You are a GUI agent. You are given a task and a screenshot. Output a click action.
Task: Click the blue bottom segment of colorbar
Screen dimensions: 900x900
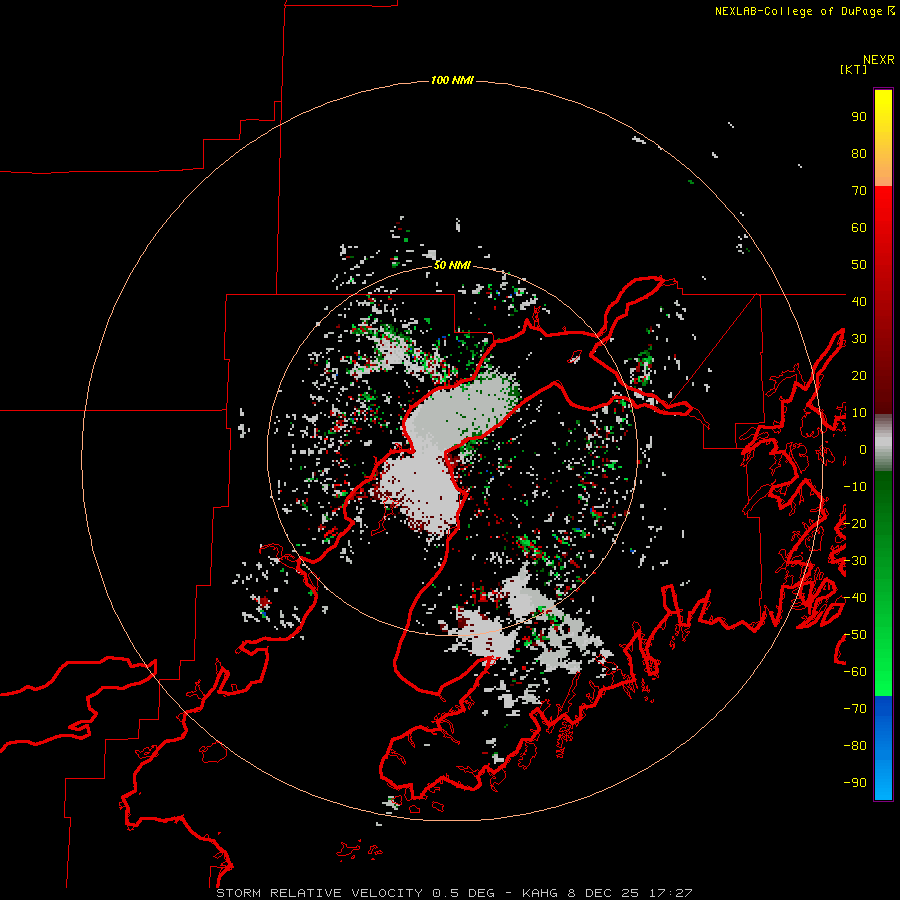(x=883, y=748)
